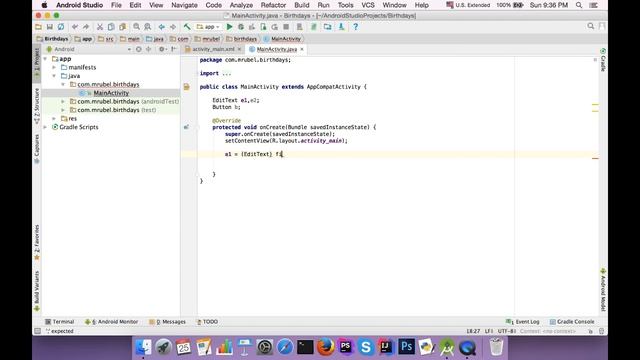Open the Event Log
Viewport: 640px width, 360px height.
pyautogui.click(x=522, y=322)
